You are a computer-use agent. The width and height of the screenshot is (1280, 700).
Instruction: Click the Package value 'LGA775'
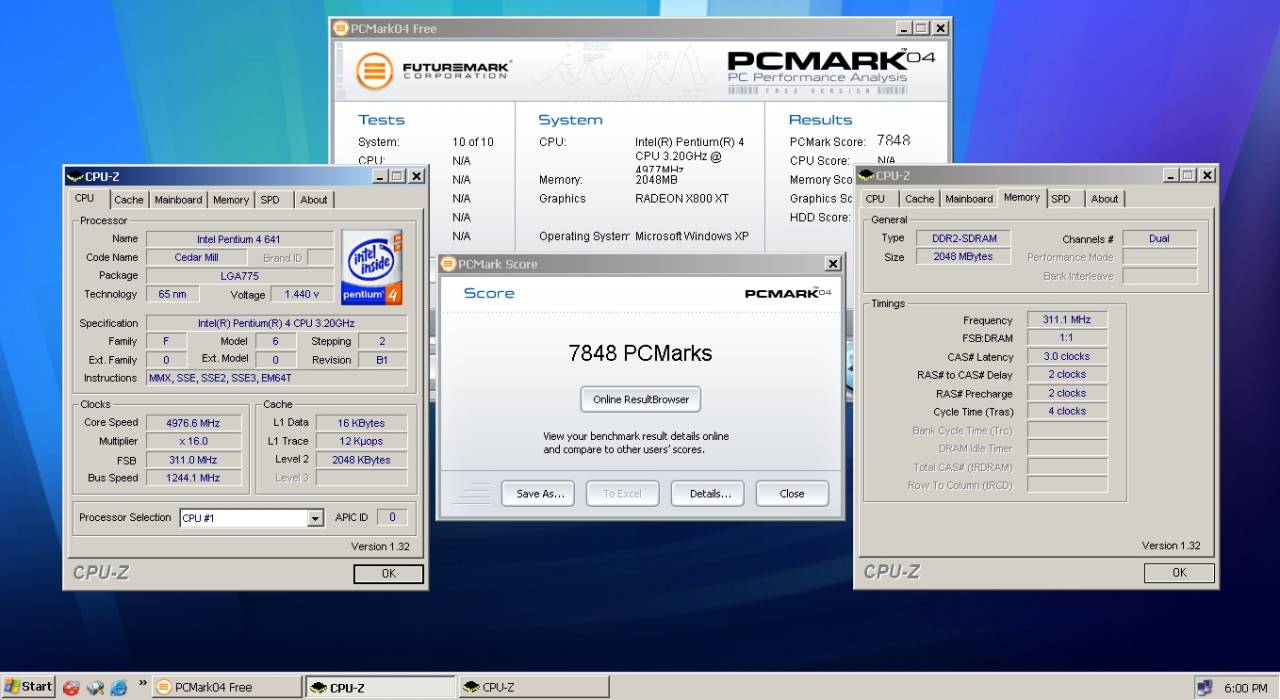coord(239,275)
